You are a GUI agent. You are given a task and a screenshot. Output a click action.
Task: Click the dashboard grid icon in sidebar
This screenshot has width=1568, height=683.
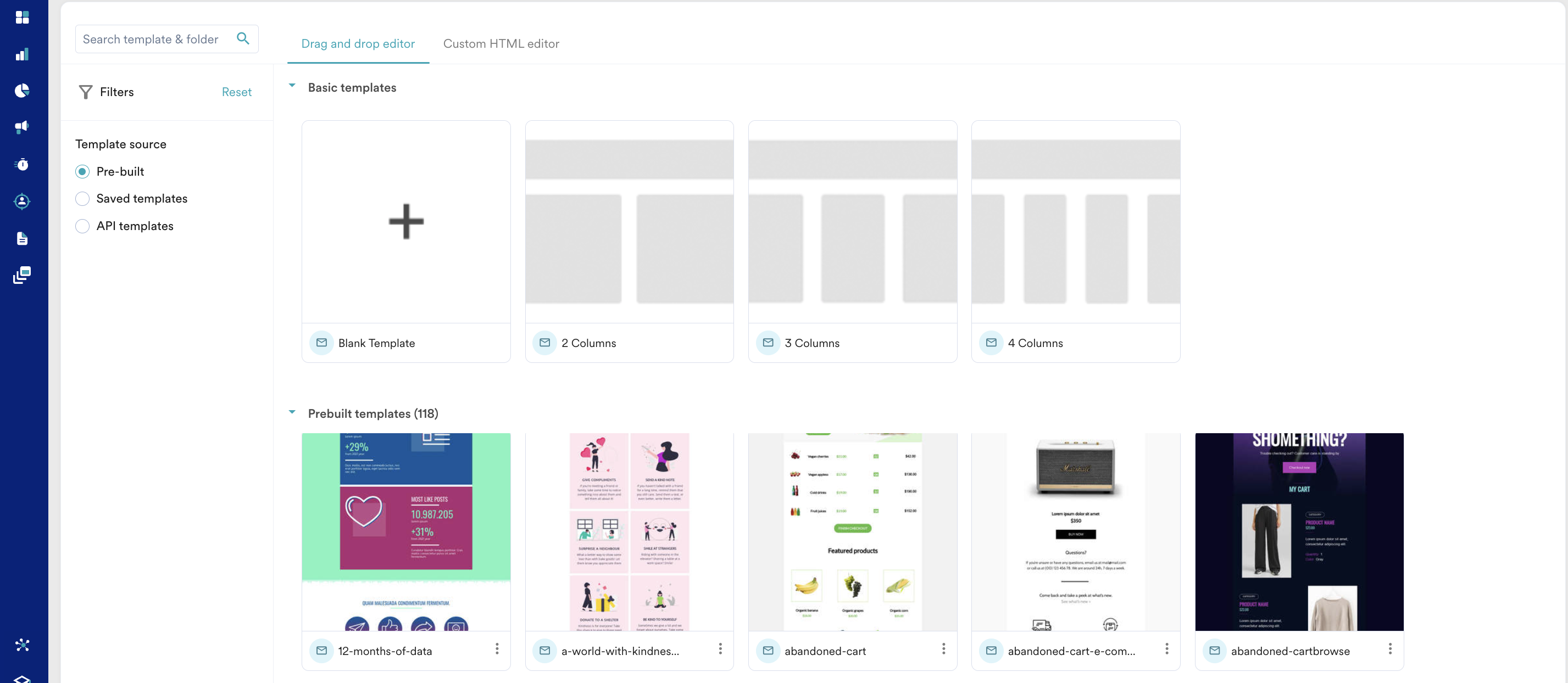coord(23,17)
